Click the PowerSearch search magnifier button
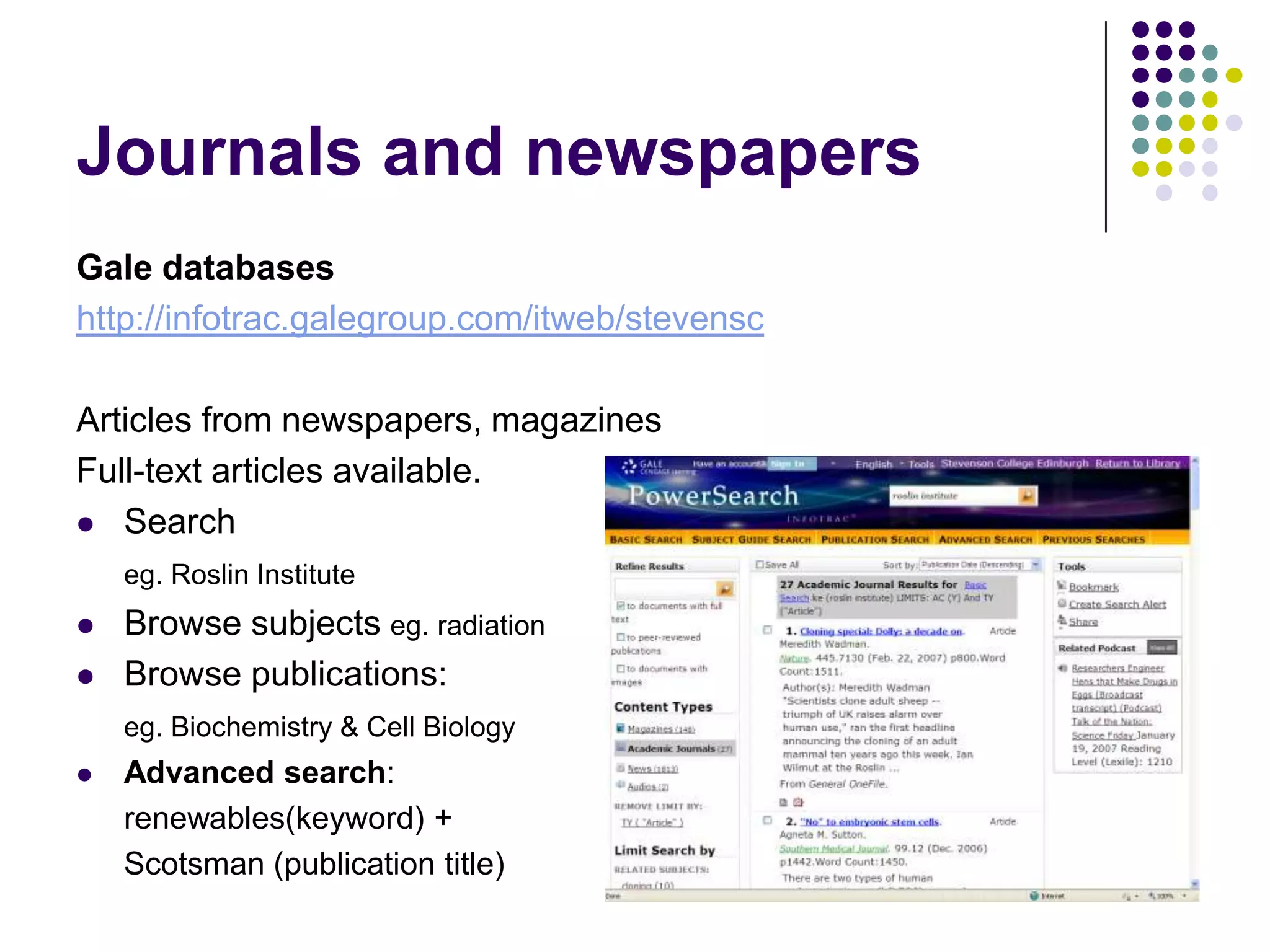Image resolution: width=1270 pixels, height=952 pixels. [1027, 495]
